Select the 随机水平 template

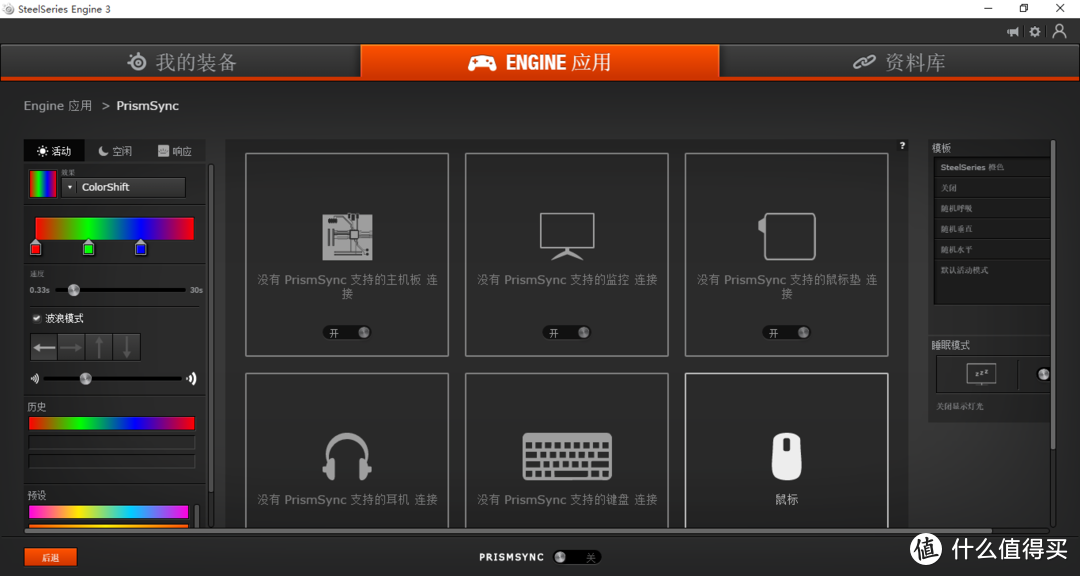[x=992, y=249]
